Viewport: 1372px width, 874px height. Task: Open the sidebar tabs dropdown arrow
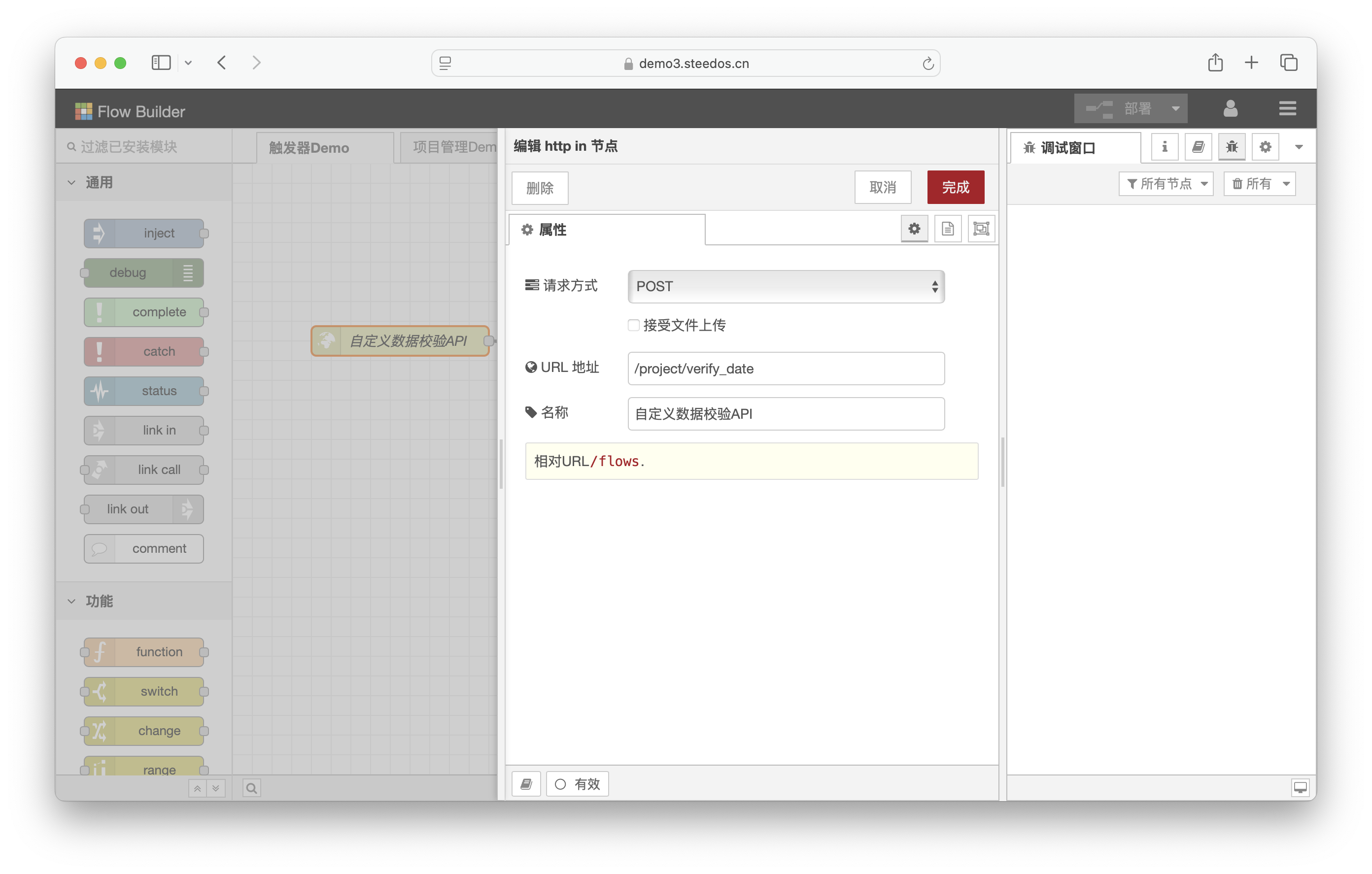pyautogui.click(x=1299, y=147)
